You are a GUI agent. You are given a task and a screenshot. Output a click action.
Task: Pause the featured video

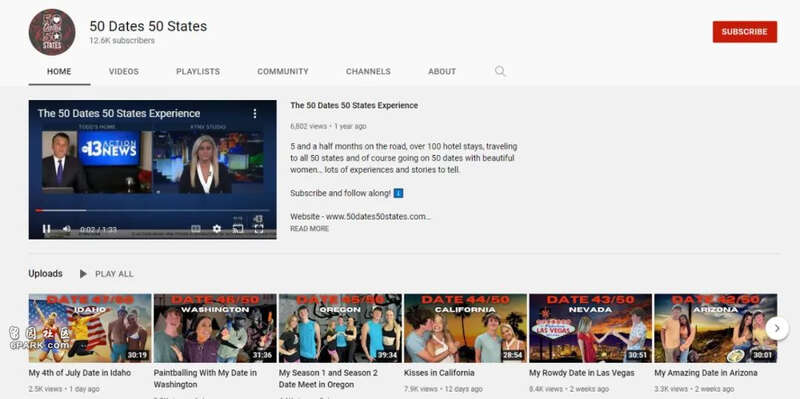pos(46,229)
